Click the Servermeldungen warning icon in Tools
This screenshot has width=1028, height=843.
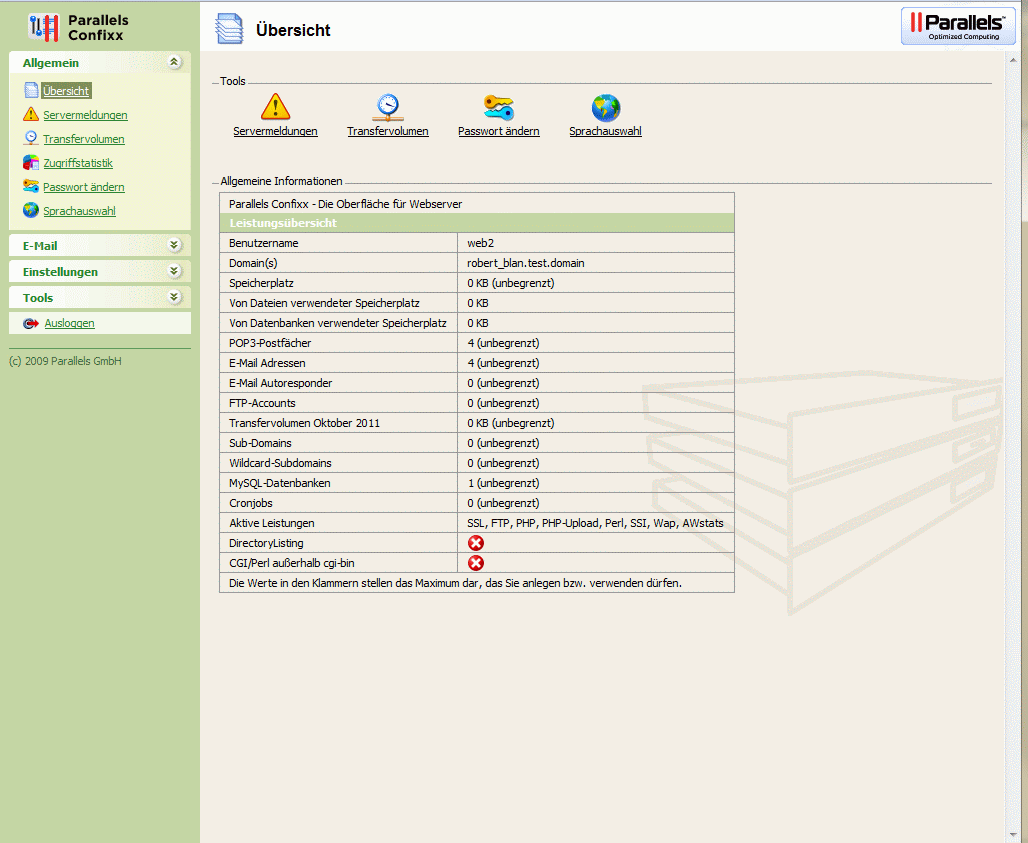click(275, 107)
